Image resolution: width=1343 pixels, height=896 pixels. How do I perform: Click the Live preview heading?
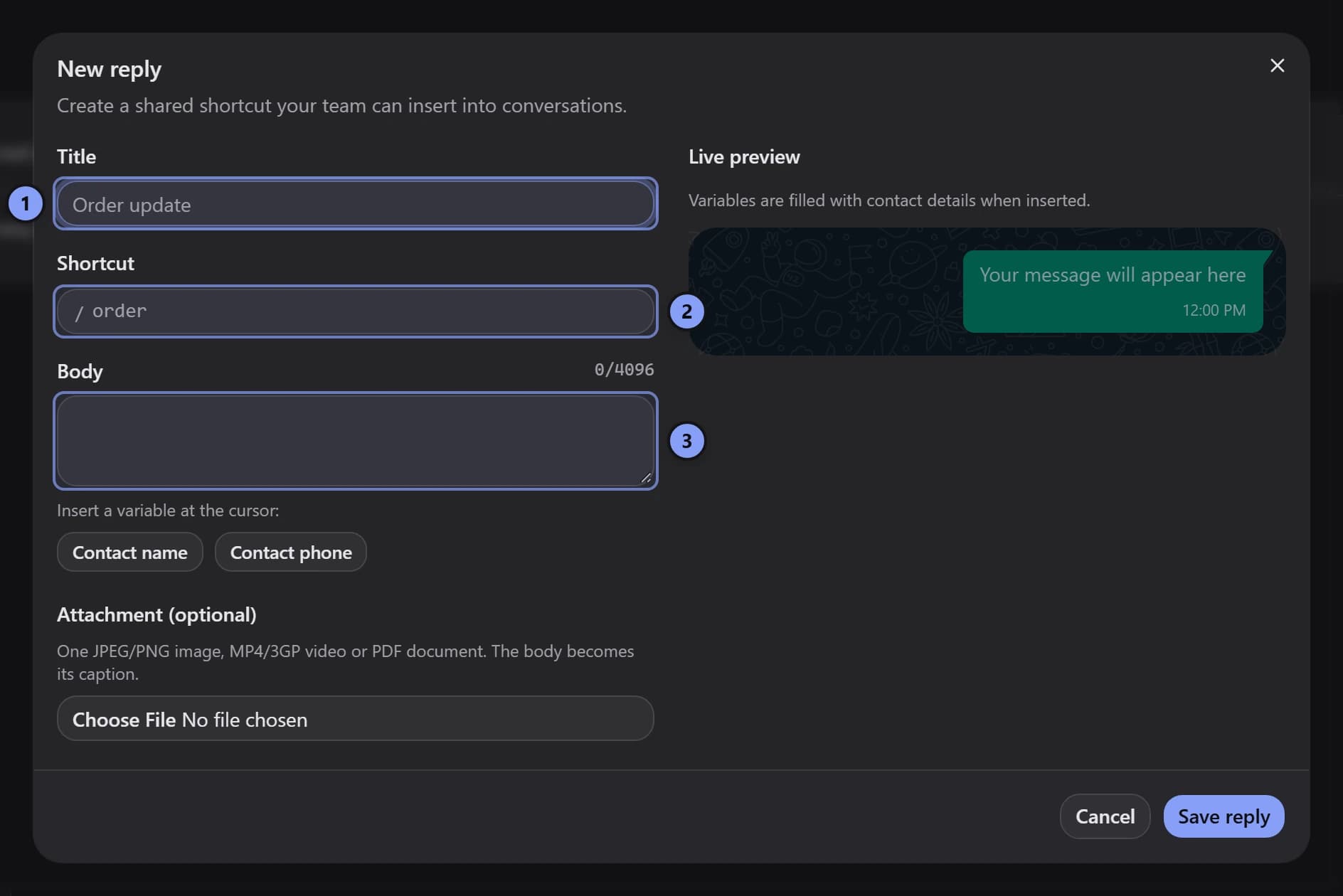(744, 157)
